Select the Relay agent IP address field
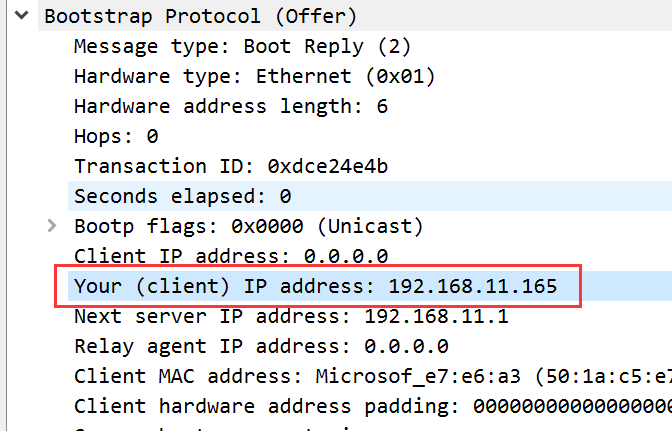This screenshot has width=672, height=431. click(260, 346)
